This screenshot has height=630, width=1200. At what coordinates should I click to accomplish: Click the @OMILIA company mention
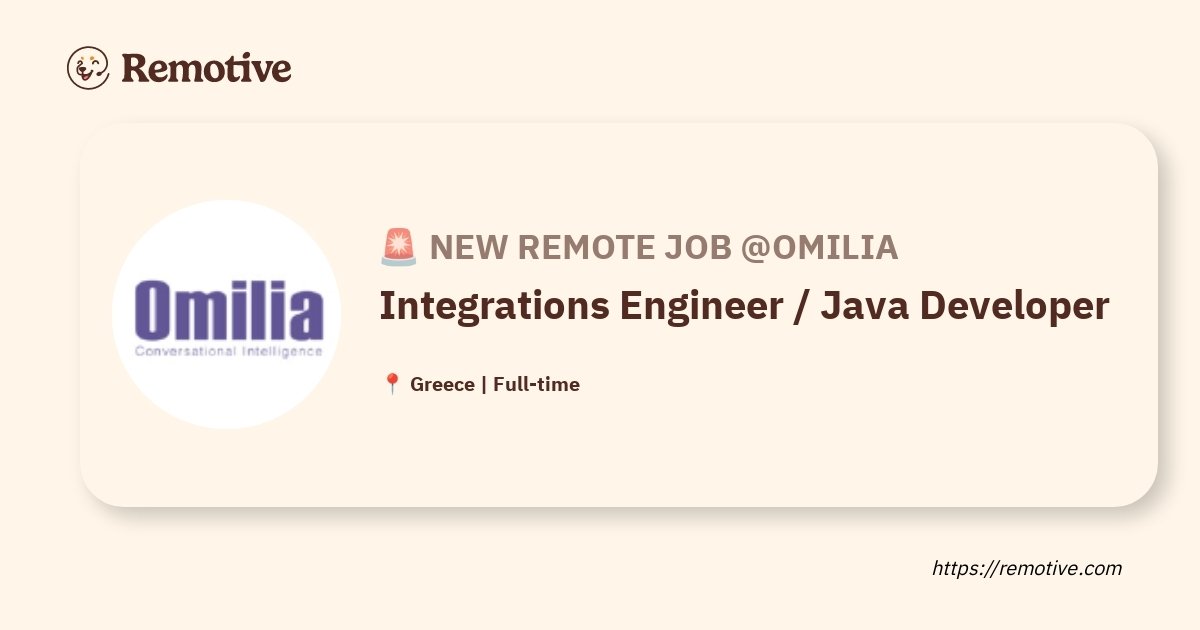819,247
